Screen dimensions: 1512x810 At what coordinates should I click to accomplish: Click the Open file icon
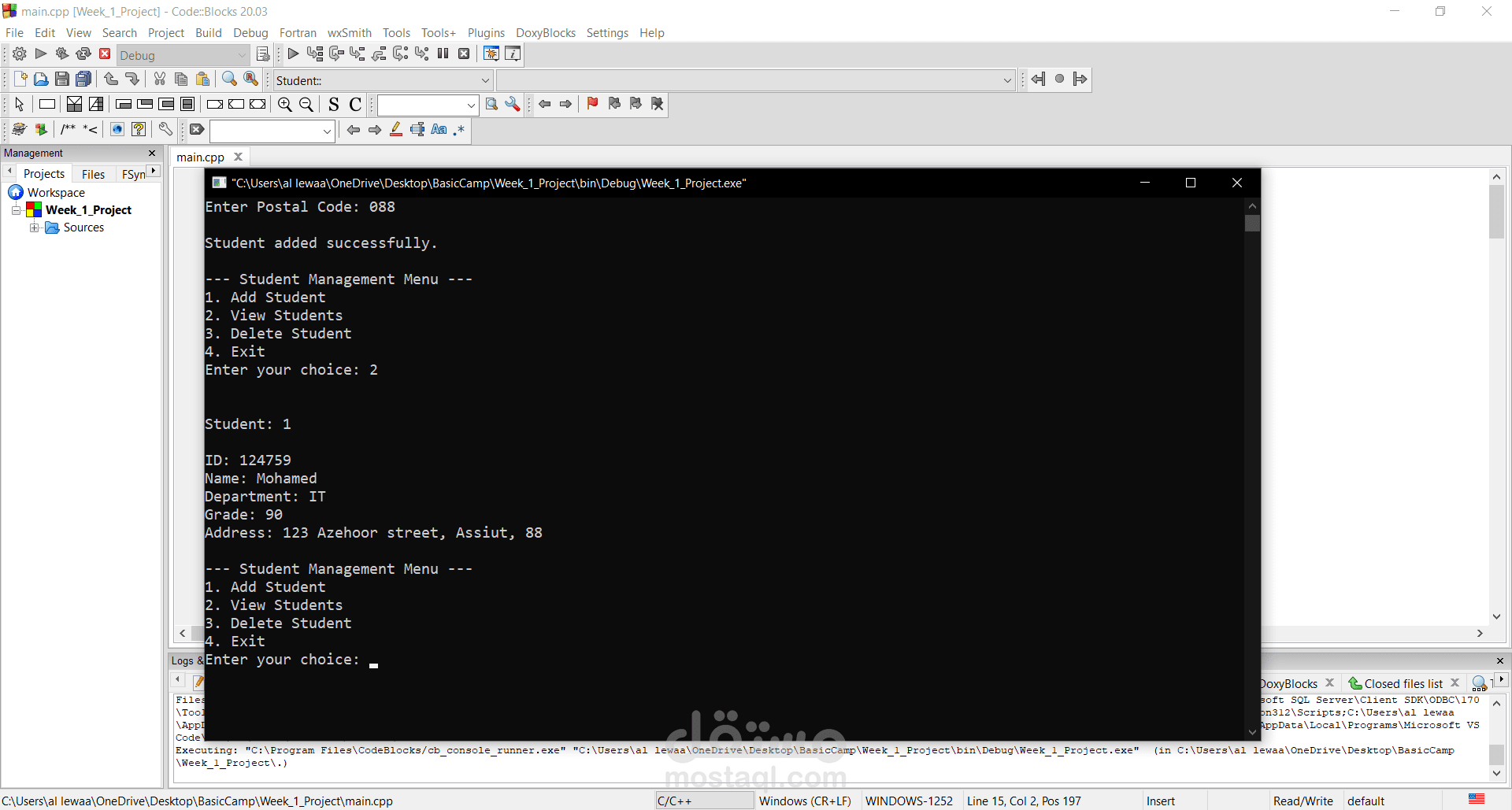[x=41, y=80]
